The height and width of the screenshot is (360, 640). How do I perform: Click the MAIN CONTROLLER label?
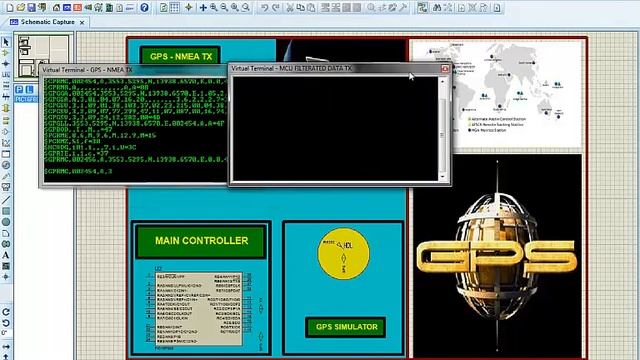coord(201,241)
